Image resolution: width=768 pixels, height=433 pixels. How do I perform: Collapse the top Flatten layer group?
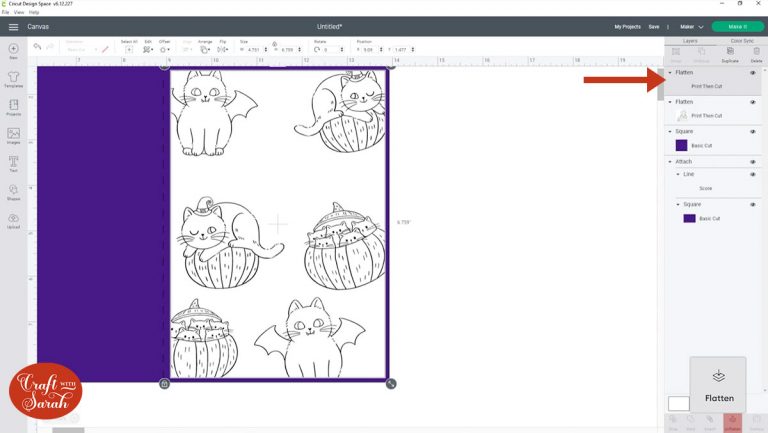(670, 73)
